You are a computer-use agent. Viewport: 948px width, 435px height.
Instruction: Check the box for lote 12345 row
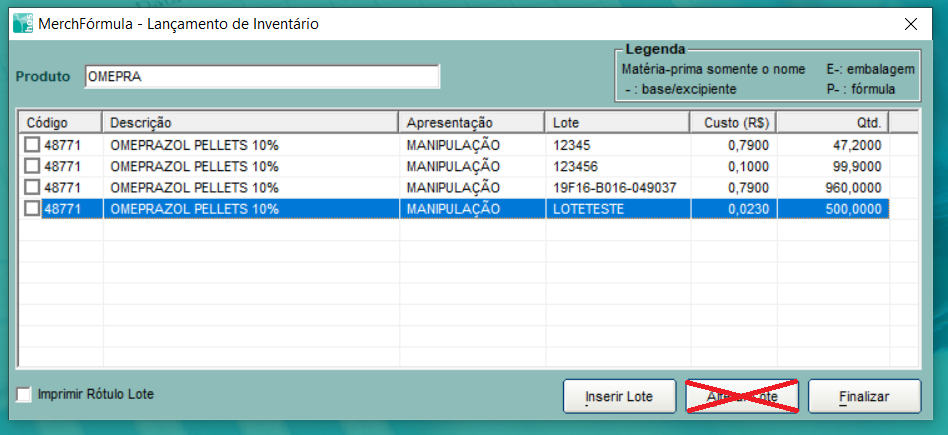click(33, 145)
